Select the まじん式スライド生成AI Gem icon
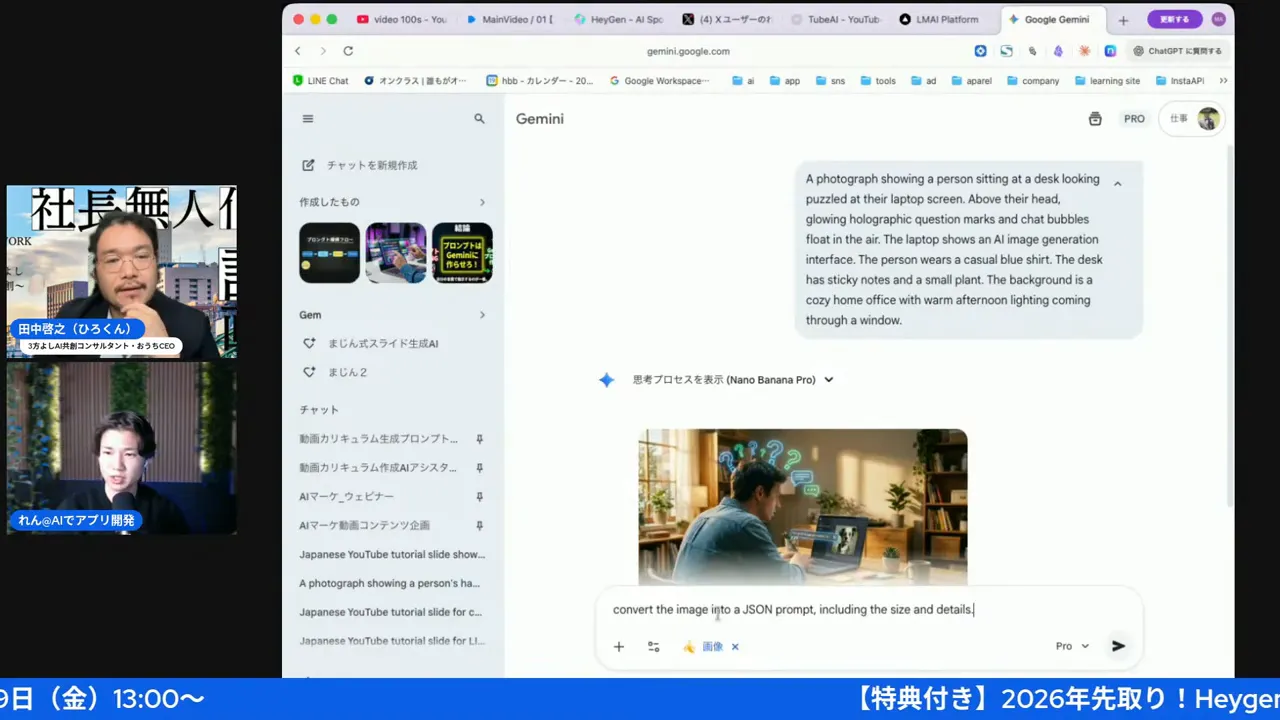Image resolution: width=1280 pixels, height=720 pixels. [x=310, y=343]
